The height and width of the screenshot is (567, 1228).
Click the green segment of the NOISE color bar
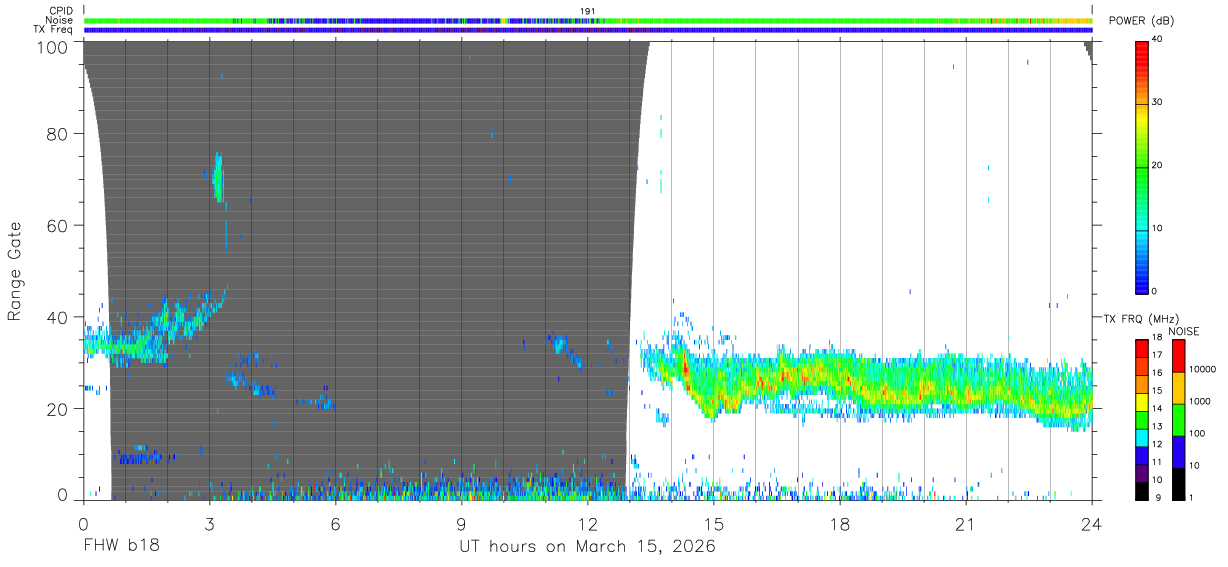click(x=1178, y=418)
